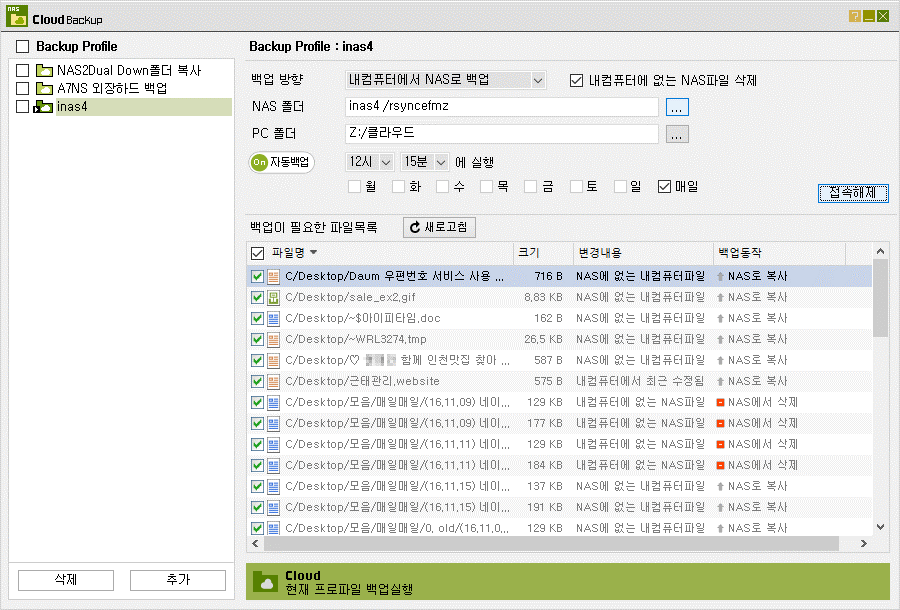Image resolution: width=900 pixels, height=610 pixels.
Task: Click the 접속해제 button
Action: click(x=853, y=193)
